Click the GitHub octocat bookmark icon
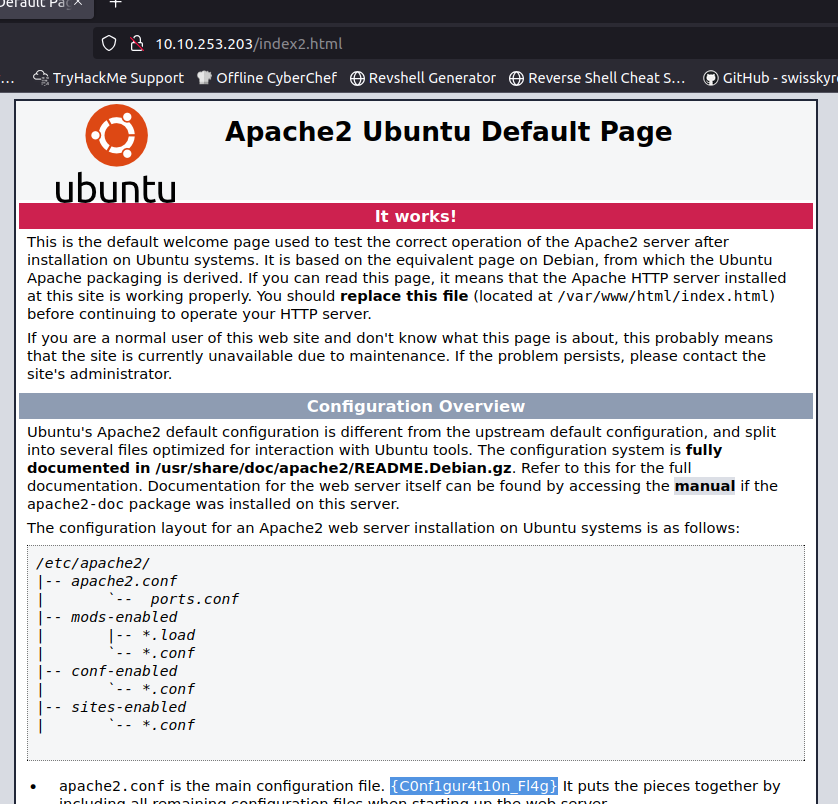The height and width of the screenshot is (804, 838). click(710, 78)
